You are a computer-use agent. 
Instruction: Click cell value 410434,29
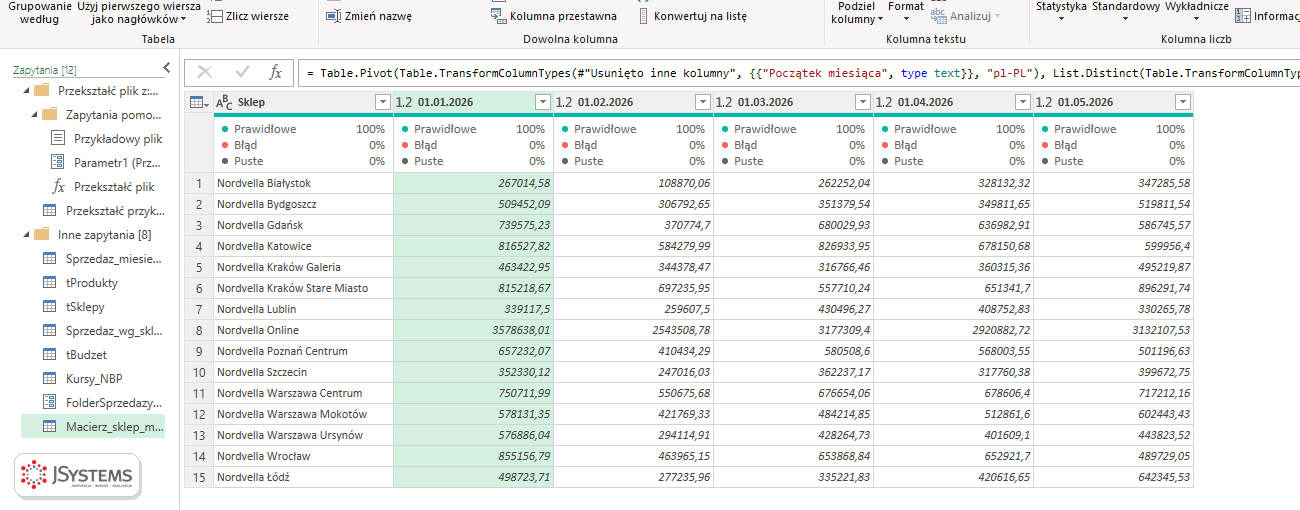tap(633, 351)
